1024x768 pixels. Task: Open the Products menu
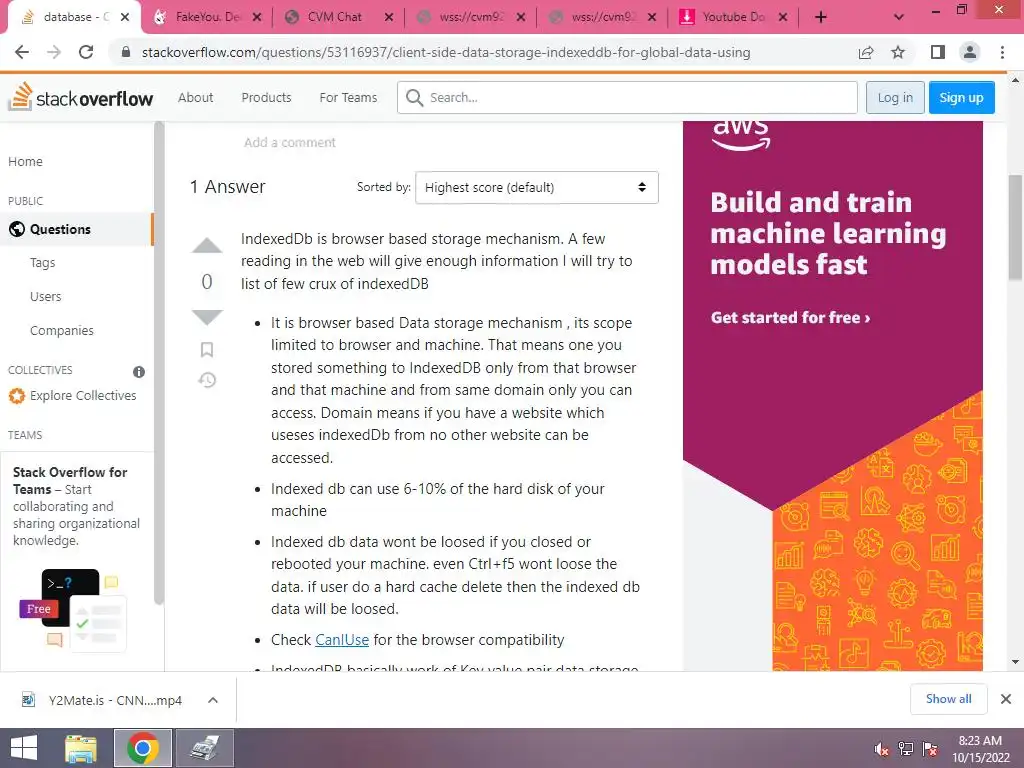click(x=266, y=97)
